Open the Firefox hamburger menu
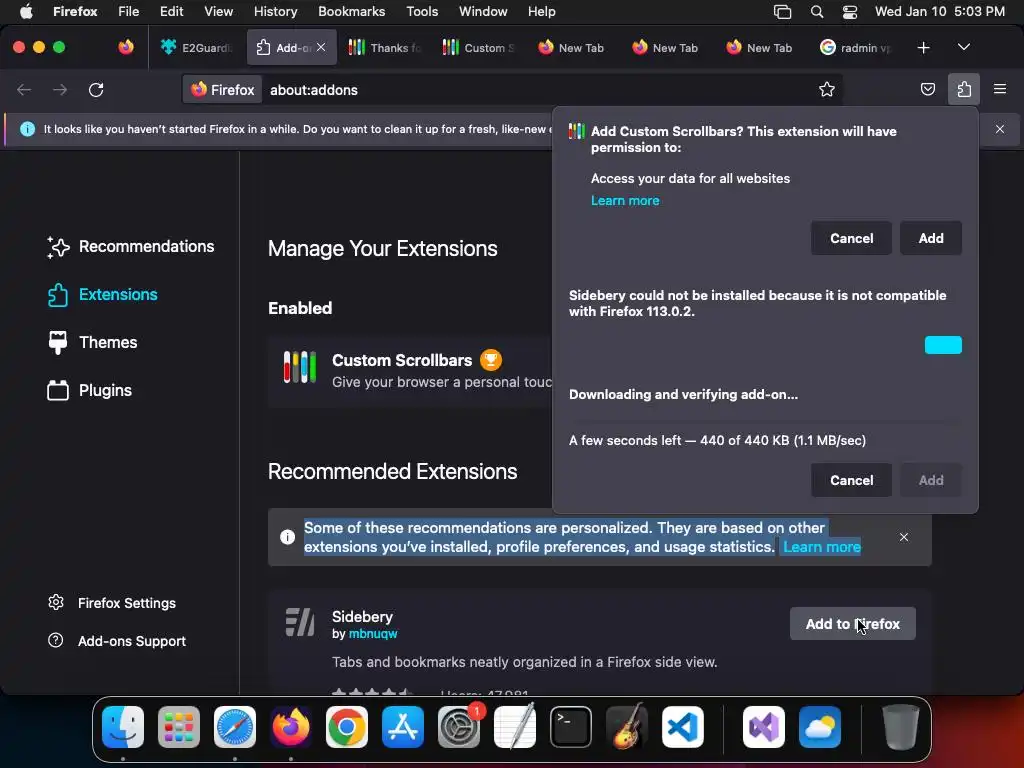This screenshot has width=1024, height=768. pos(1000,89)
